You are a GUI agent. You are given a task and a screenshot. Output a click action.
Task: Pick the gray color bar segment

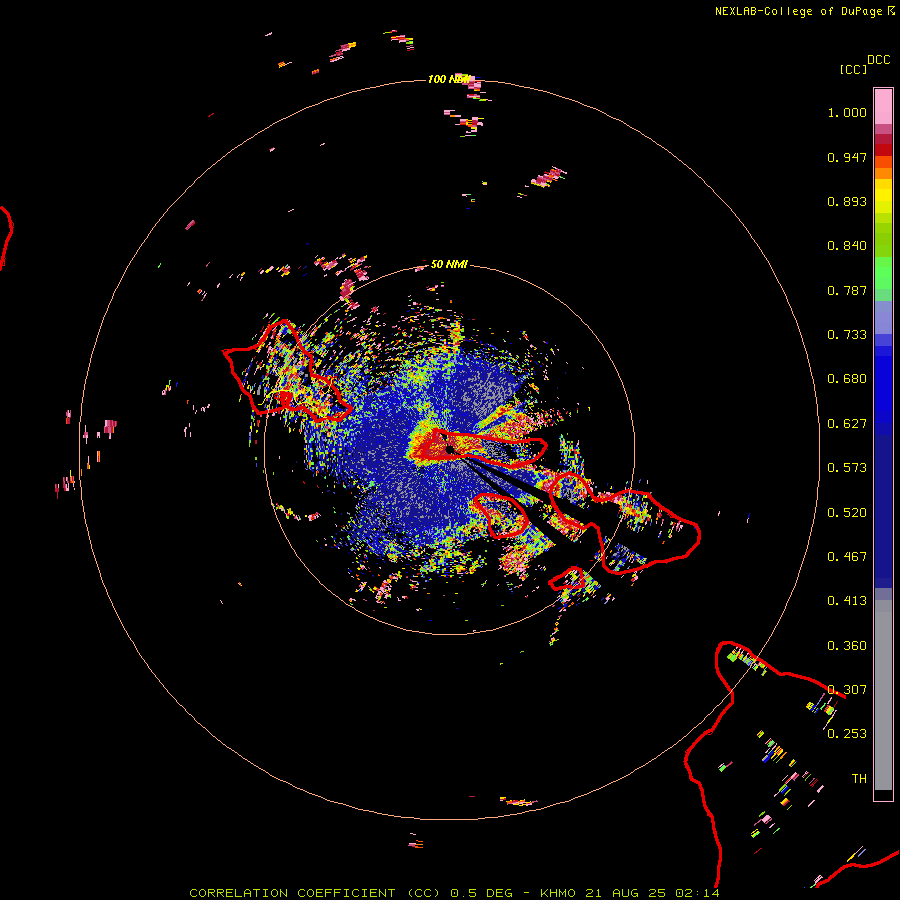pyautogui.click(x=883, y=695)
